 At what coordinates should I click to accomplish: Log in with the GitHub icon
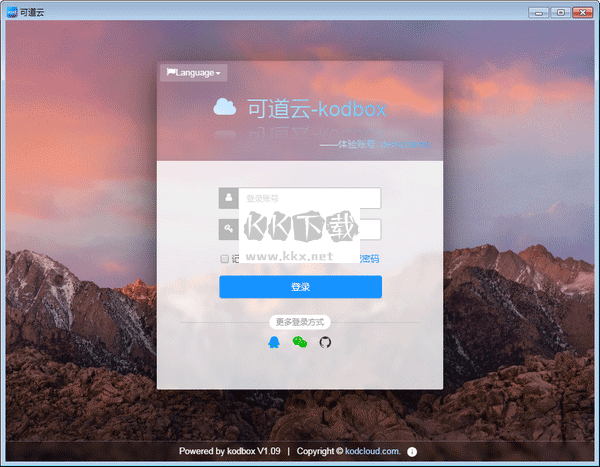(325, 342)
